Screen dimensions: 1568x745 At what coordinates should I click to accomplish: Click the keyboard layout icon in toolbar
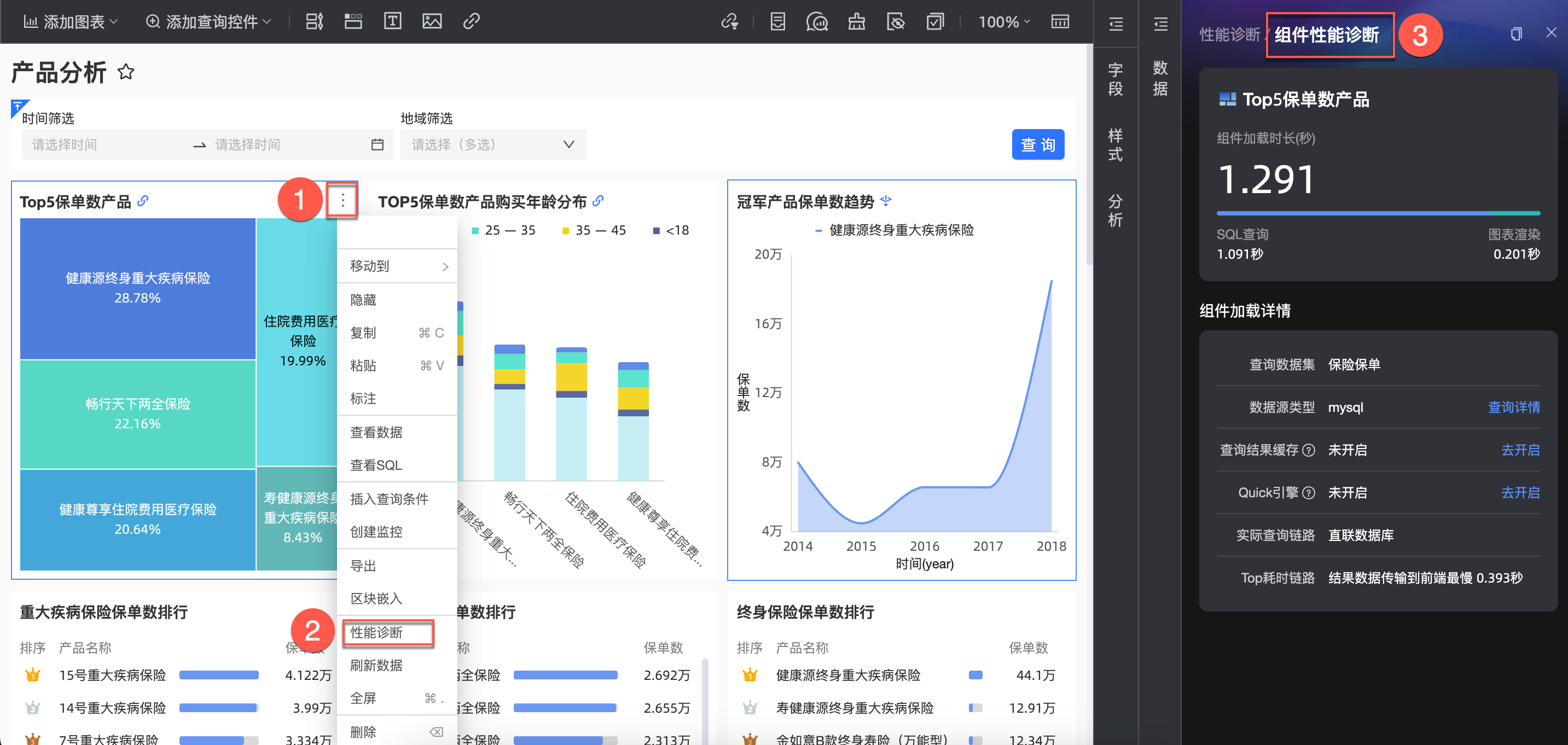[1060, 22]
